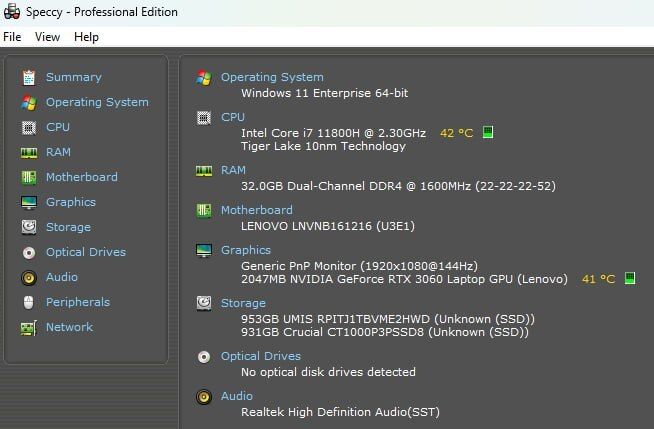654x429 pixels.
Task: Click the Optical Drives disc icon in sidebar
Action: pyautogui.click(x=29, y=253)
